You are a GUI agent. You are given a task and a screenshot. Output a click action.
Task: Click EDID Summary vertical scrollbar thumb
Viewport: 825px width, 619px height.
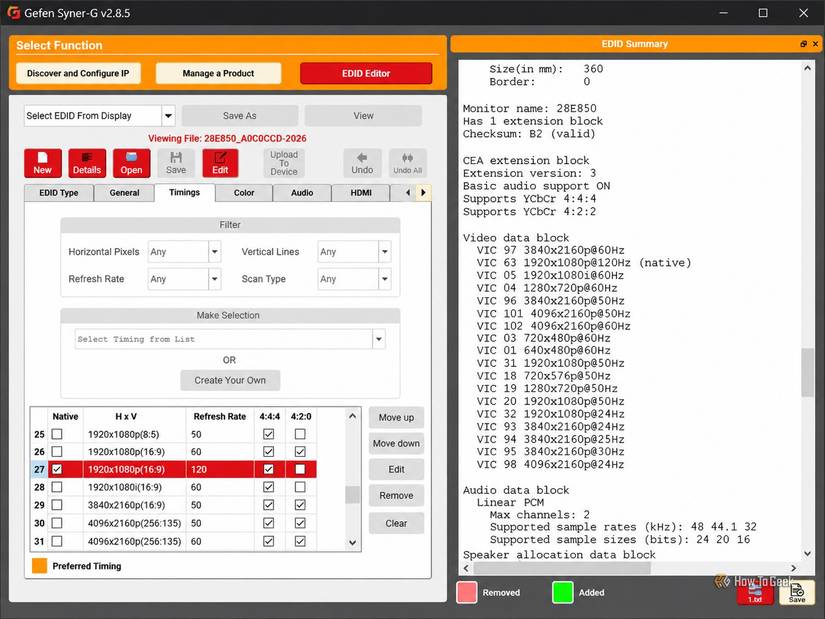(807, 373)
